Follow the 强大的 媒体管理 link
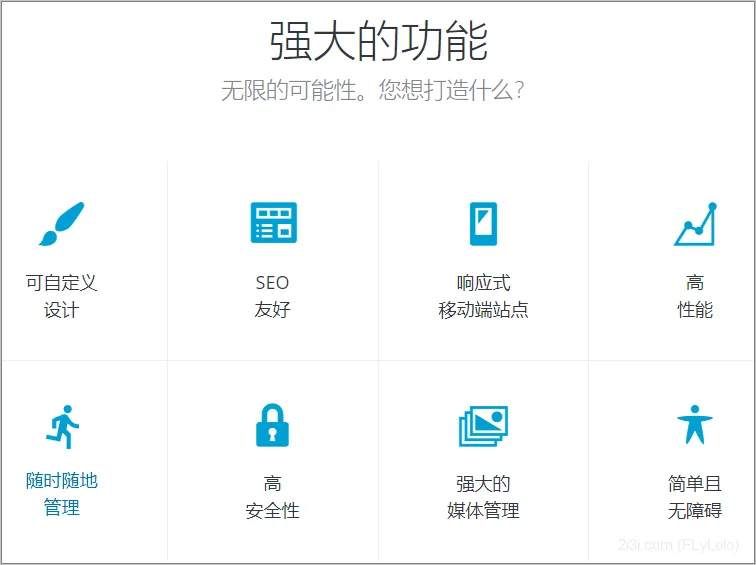This screenshot has width=756, height=565. click(483, 497)
